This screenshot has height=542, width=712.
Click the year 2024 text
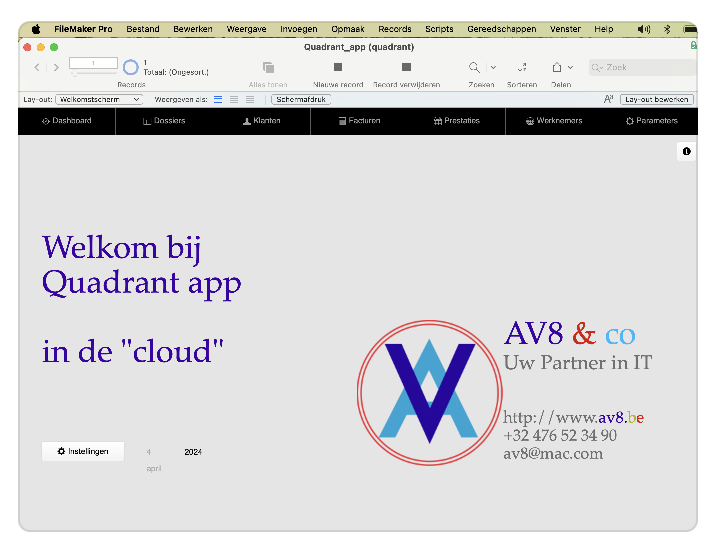[193, 452]
